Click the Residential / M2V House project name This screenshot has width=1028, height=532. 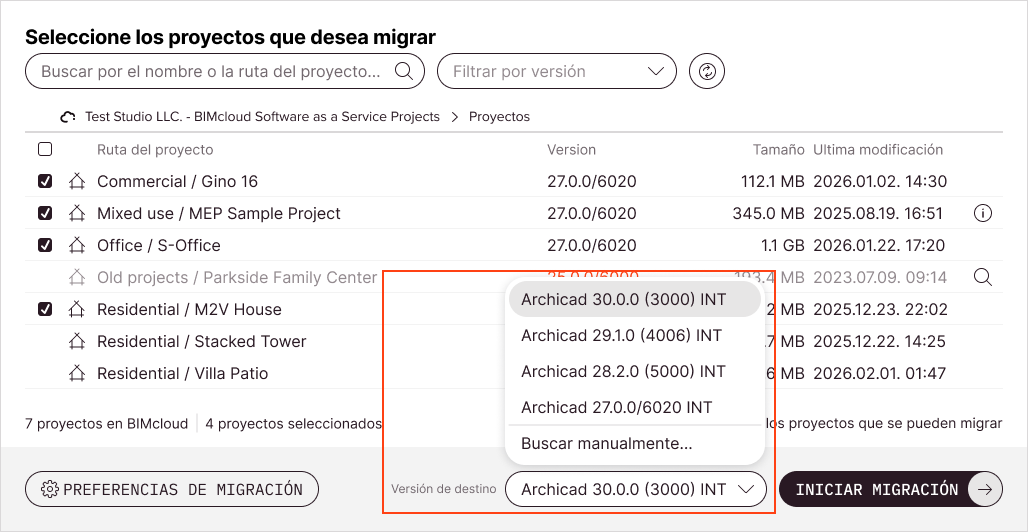(x=189, y=309)
